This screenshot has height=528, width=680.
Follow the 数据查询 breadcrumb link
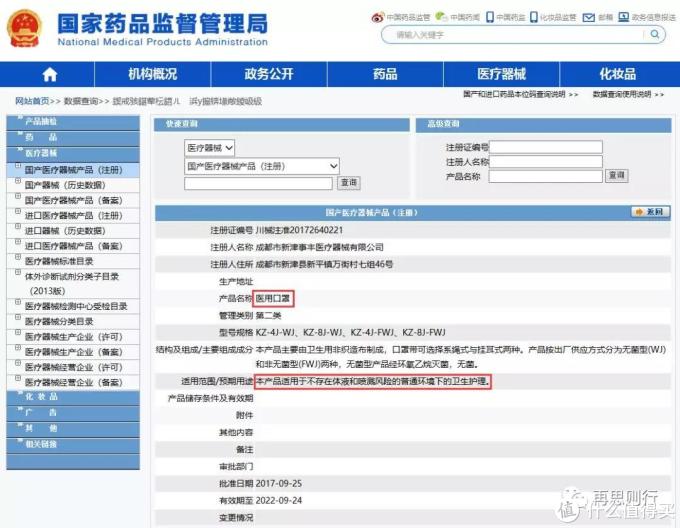tap(81, 101)
